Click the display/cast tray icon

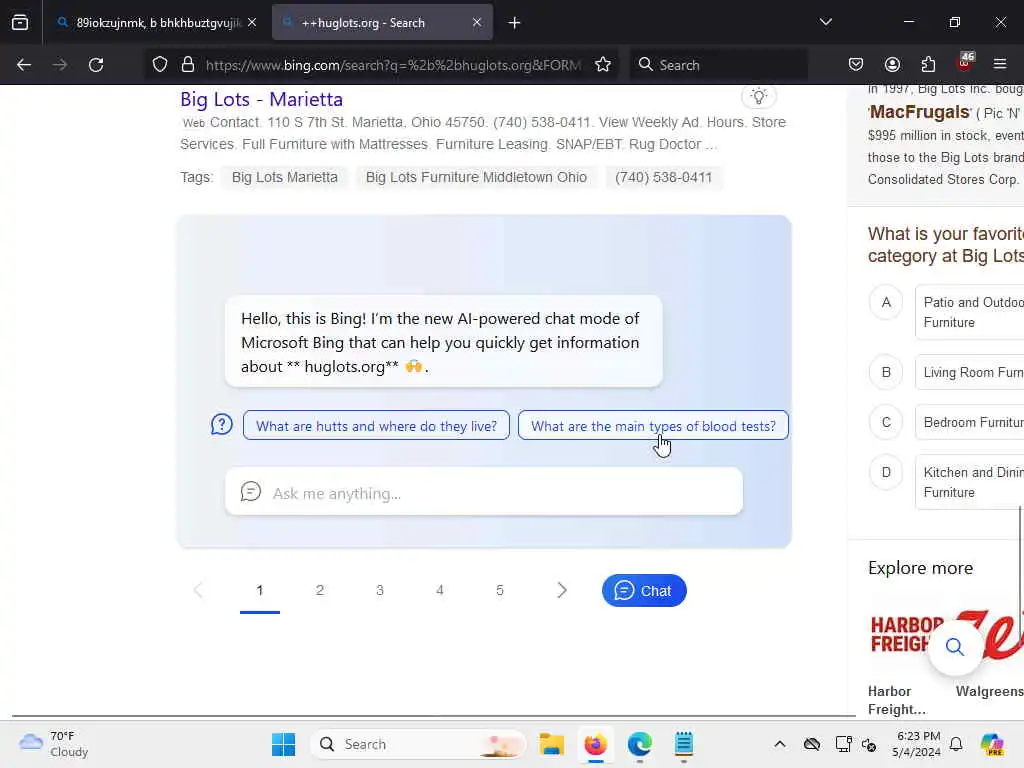click(x=843, y=744)
